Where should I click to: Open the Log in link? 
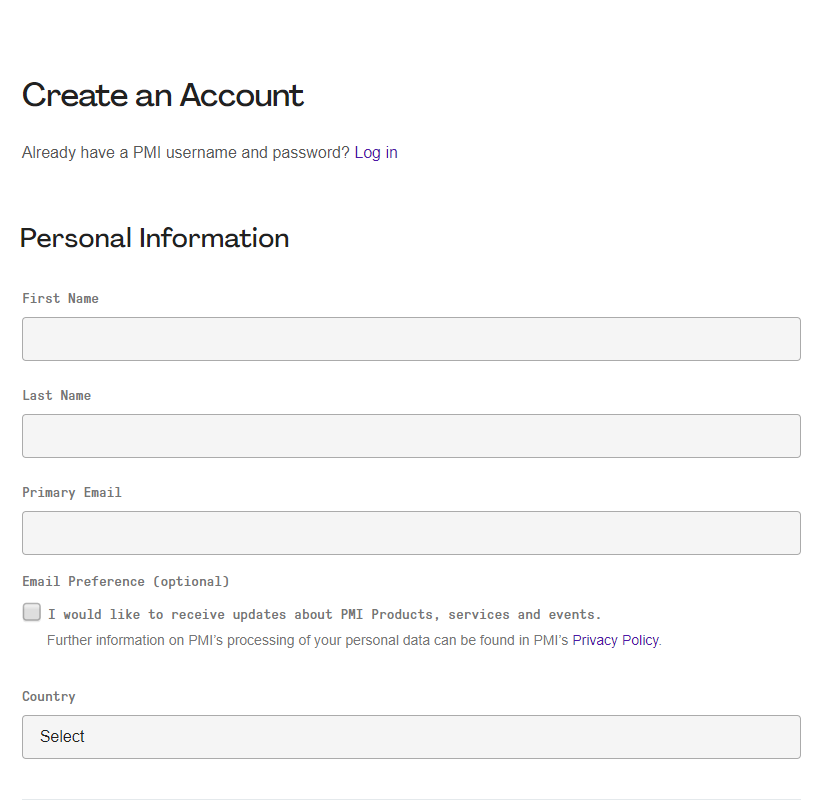(x=376, y=152)
